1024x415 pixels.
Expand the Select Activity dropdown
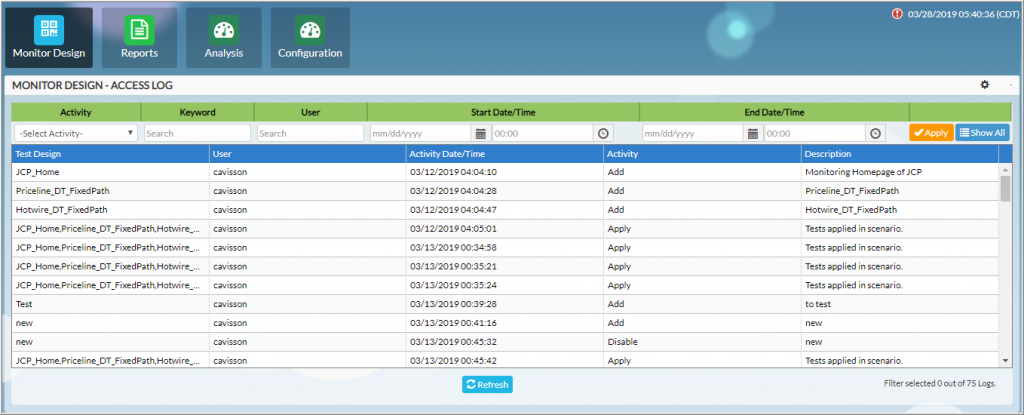(76, 133)
